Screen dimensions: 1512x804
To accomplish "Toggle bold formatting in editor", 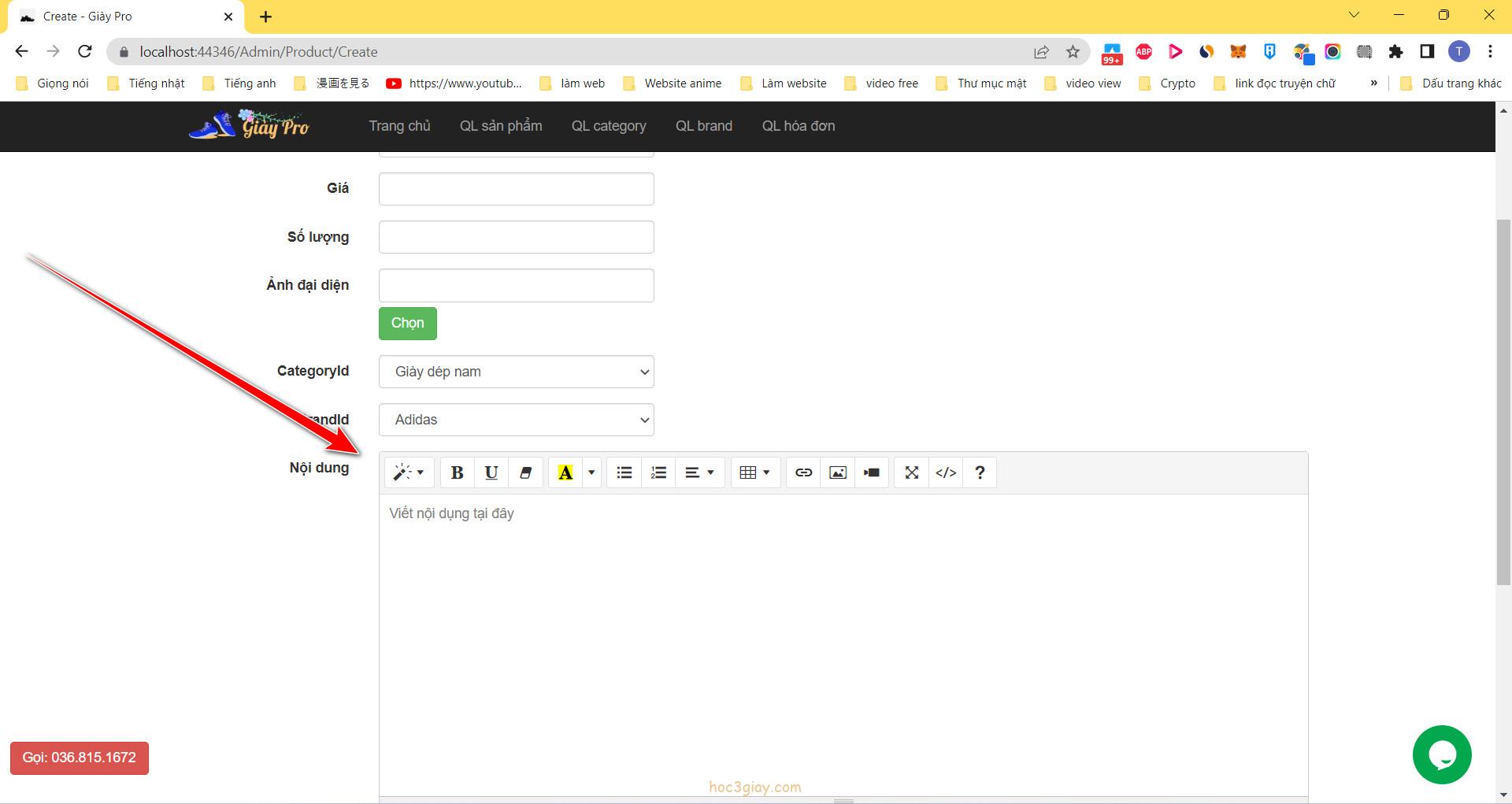I will click(457, 472).
